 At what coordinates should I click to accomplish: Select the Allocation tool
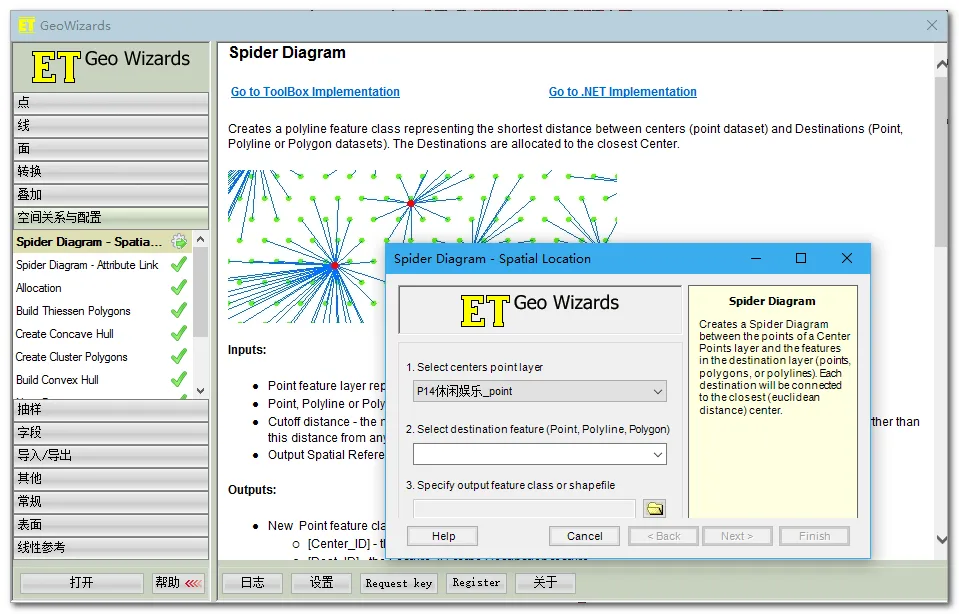39,287
